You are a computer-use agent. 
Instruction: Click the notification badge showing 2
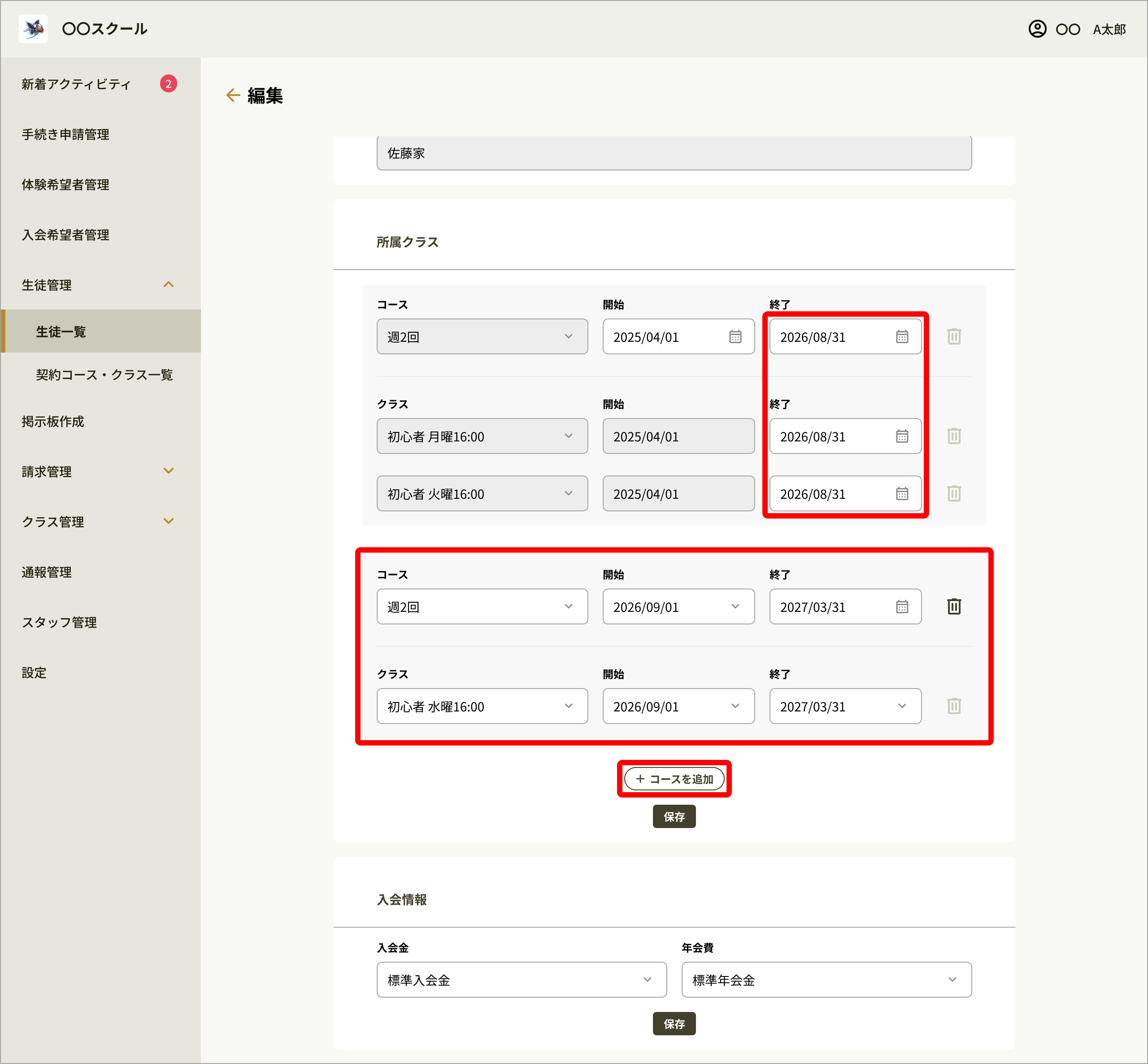coord(168,84)
